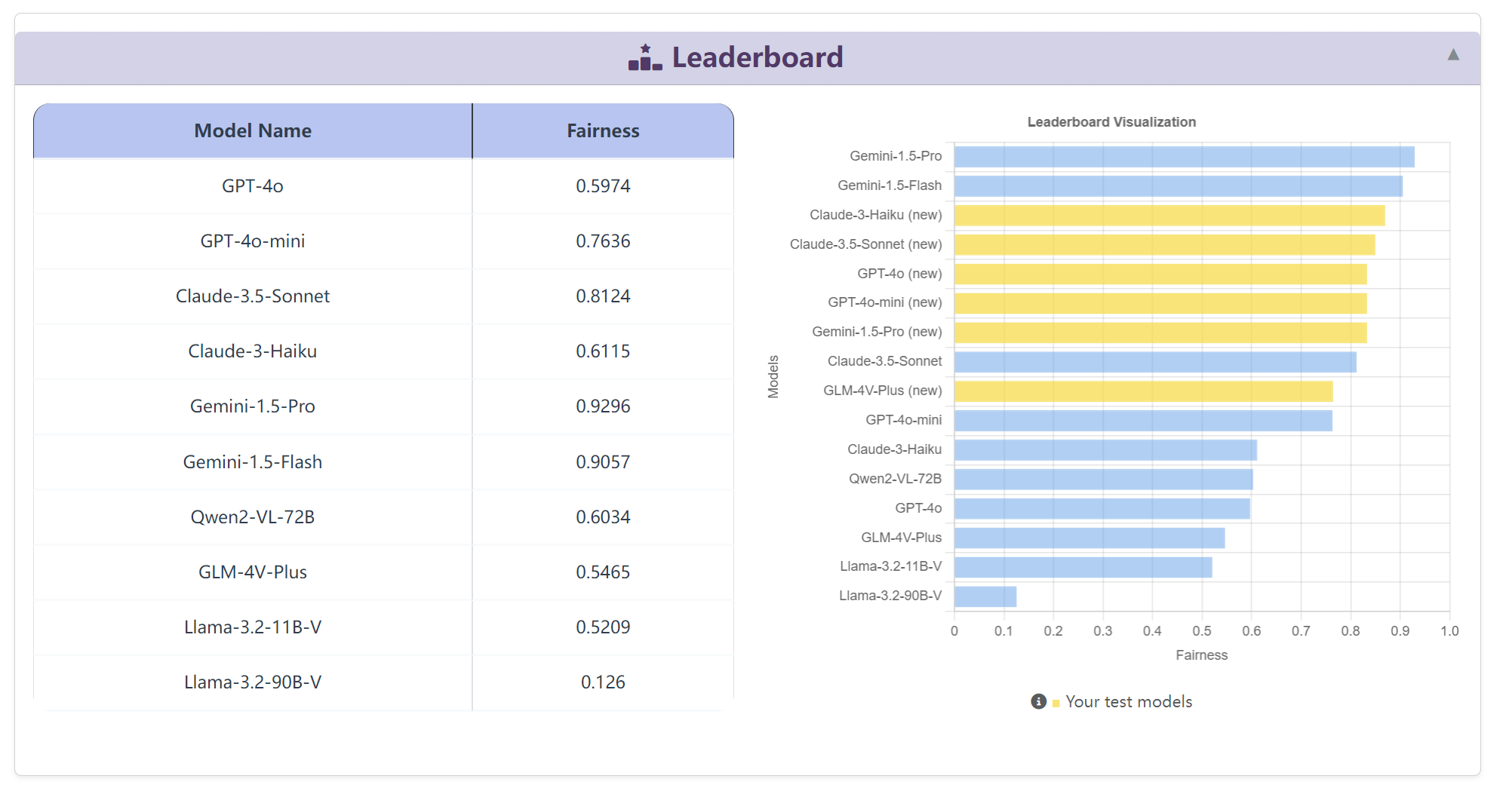Image resolution: width=1512 pixels, height=794 pixels.
Task: Sort by the Fairness column header
Action: (x=603, y=130)
